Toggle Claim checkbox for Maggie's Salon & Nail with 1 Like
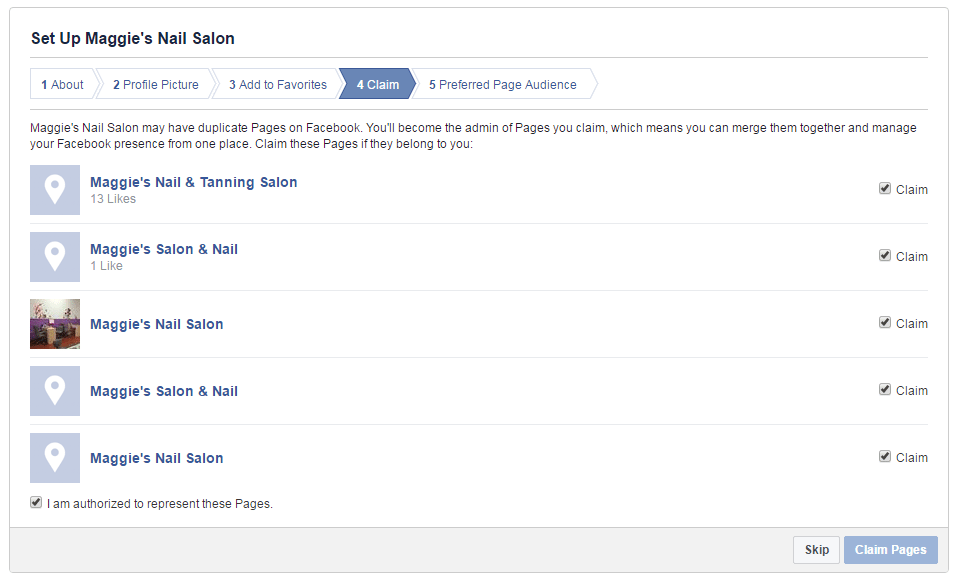 coord(885,255)
